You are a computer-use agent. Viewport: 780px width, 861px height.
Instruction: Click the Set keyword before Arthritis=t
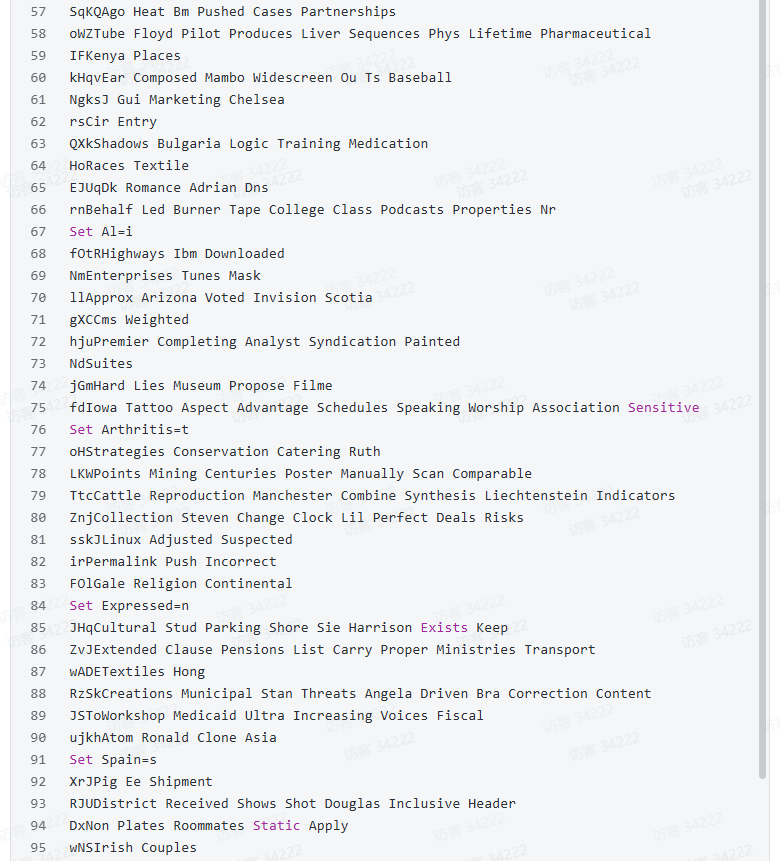81,430
